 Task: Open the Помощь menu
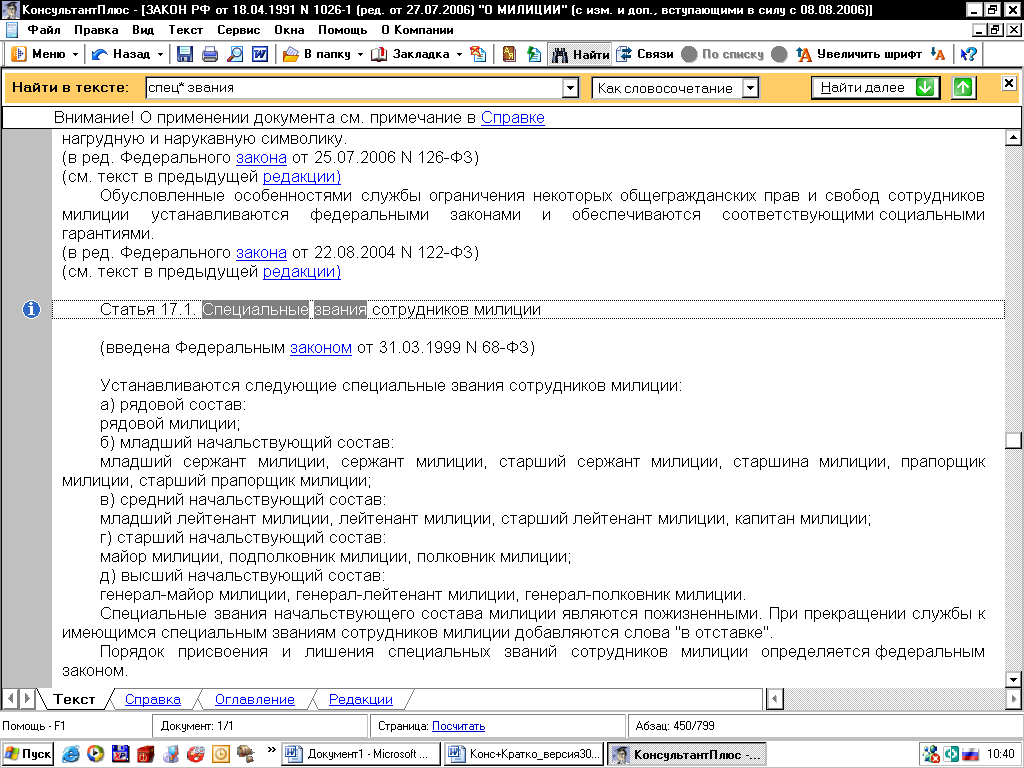point(342,30)
